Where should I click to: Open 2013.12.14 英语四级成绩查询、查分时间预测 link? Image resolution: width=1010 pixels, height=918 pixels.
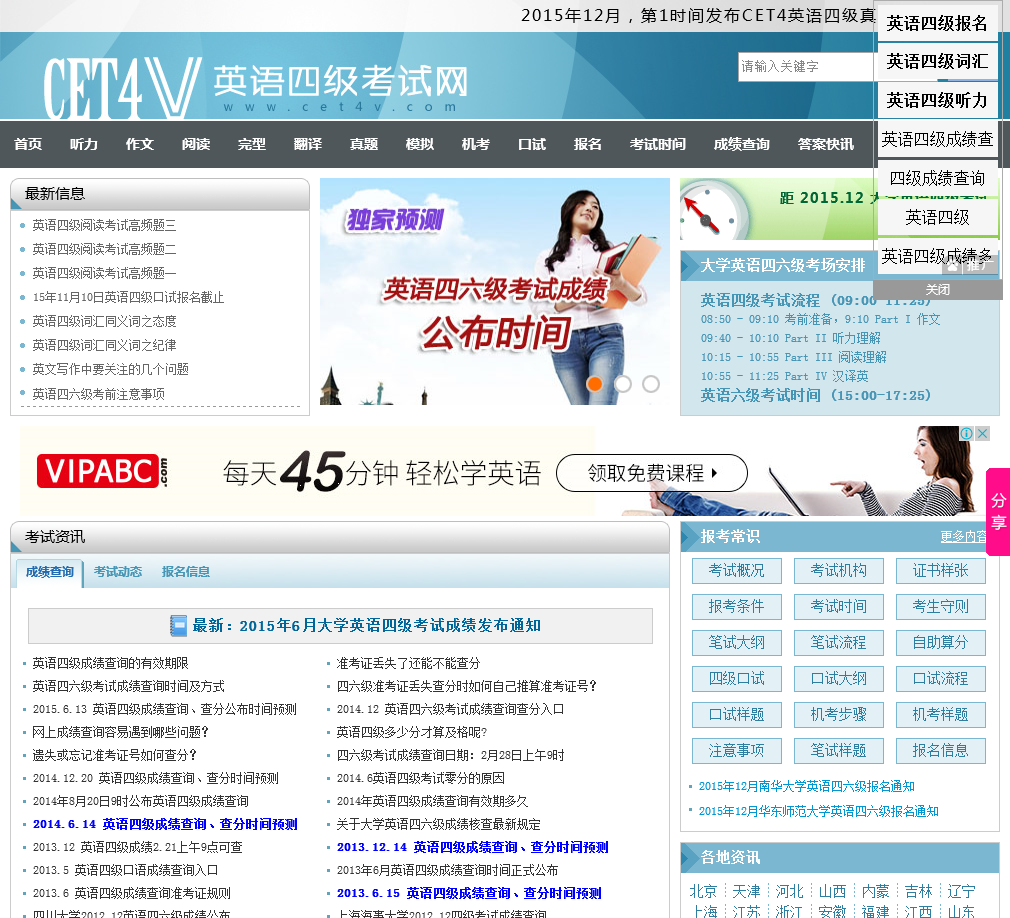473,848
